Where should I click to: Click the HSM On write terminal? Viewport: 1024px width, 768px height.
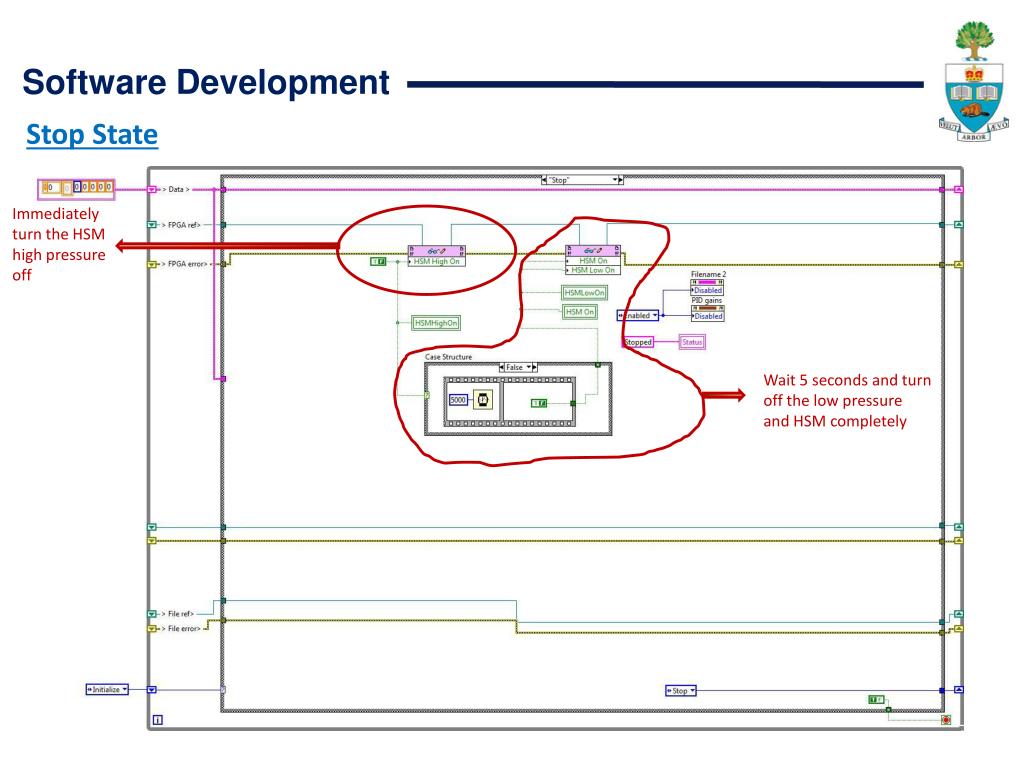pyautogui.click(x=593, y=261)
